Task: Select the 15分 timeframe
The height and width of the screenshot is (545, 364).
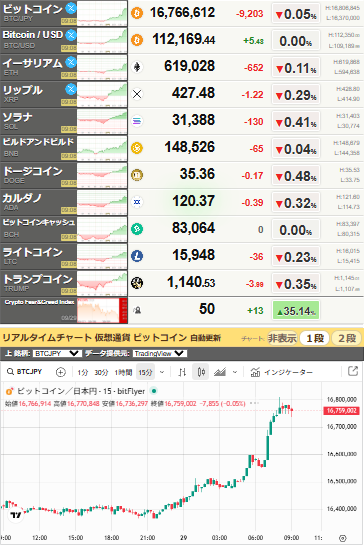Action: click(x=146, y=373)
